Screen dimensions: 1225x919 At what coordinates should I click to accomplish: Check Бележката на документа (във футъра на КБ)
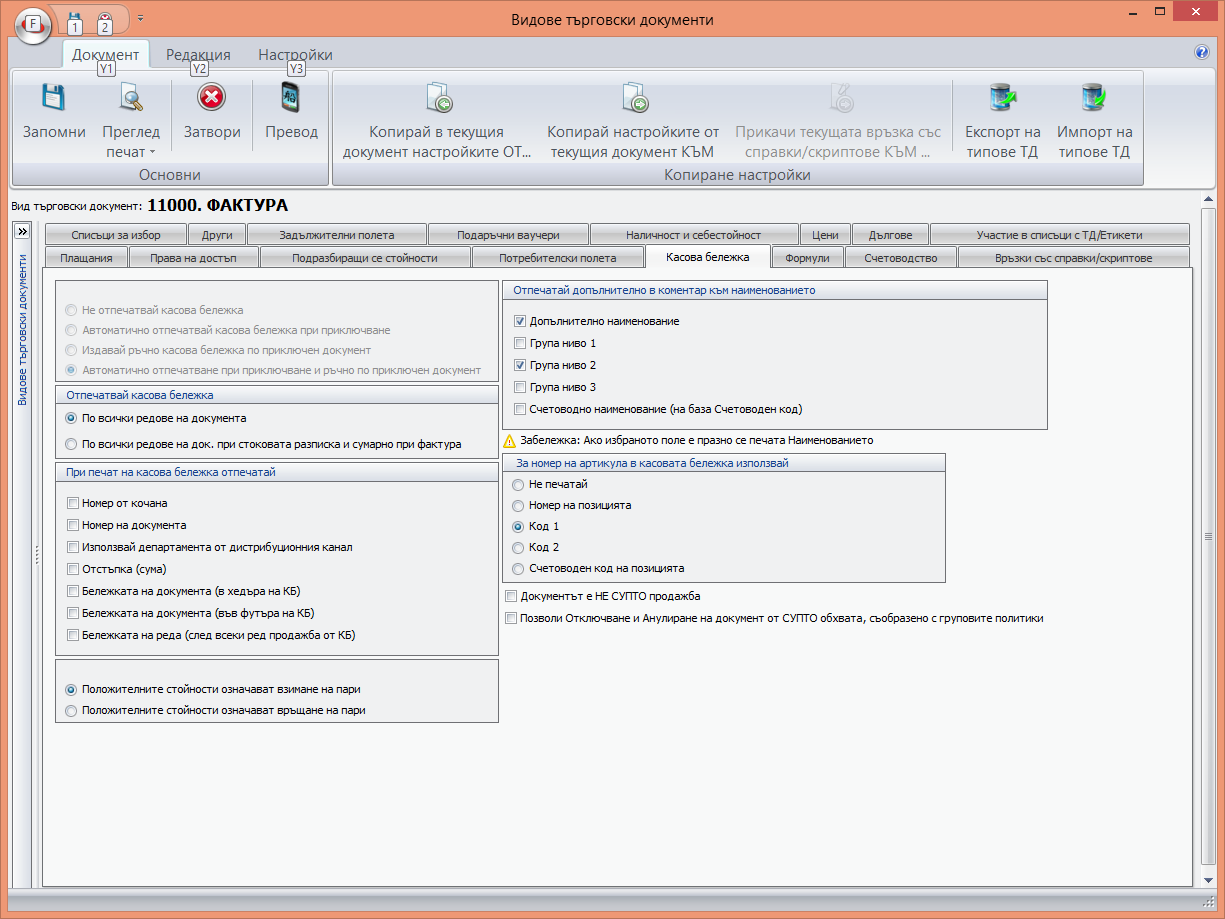73,613
